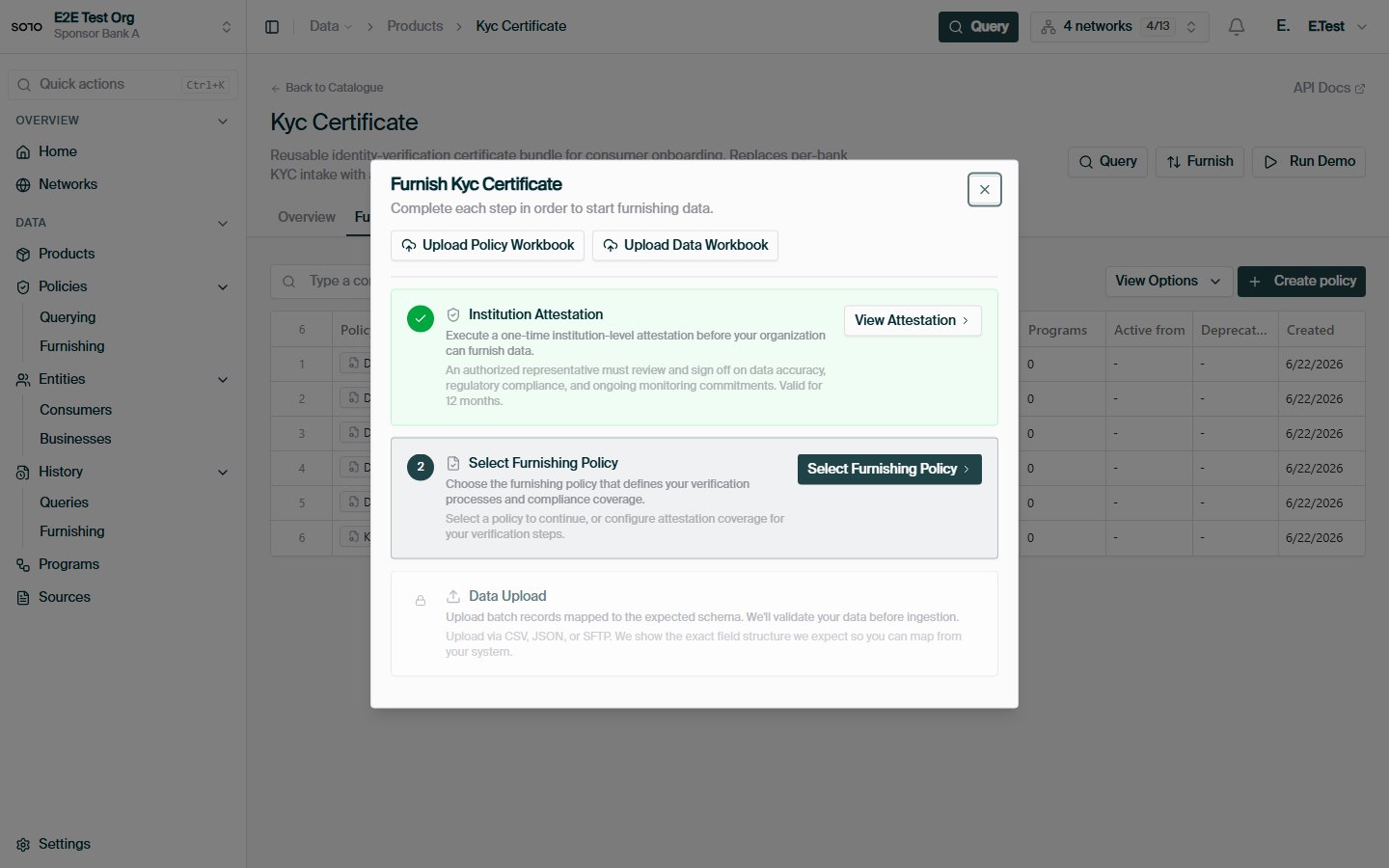Click Sources document icon
Image resolution: width=1389 pixels, height=868 pixels.
(x=23, y=598)
